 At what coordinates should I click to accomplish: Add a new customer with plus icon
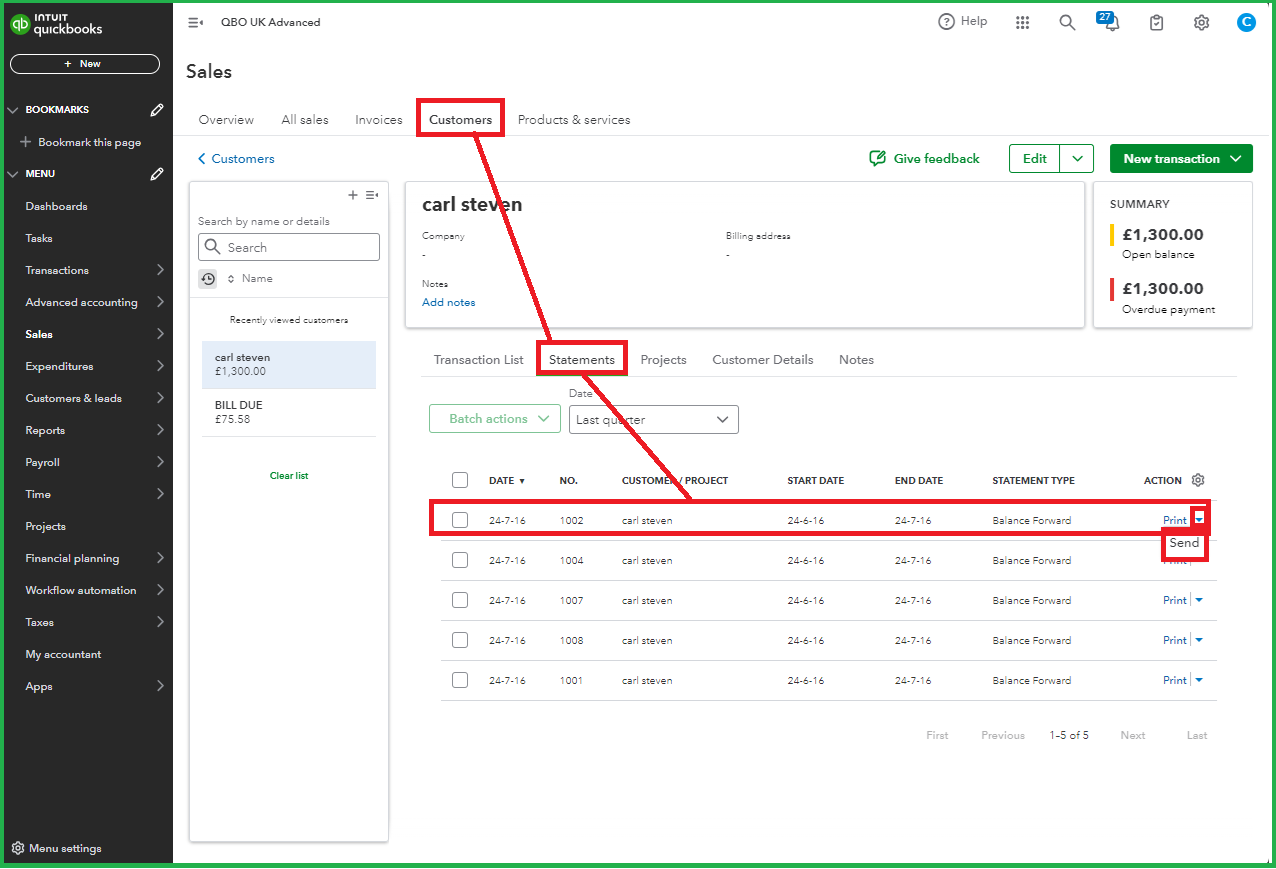[352, 195]
